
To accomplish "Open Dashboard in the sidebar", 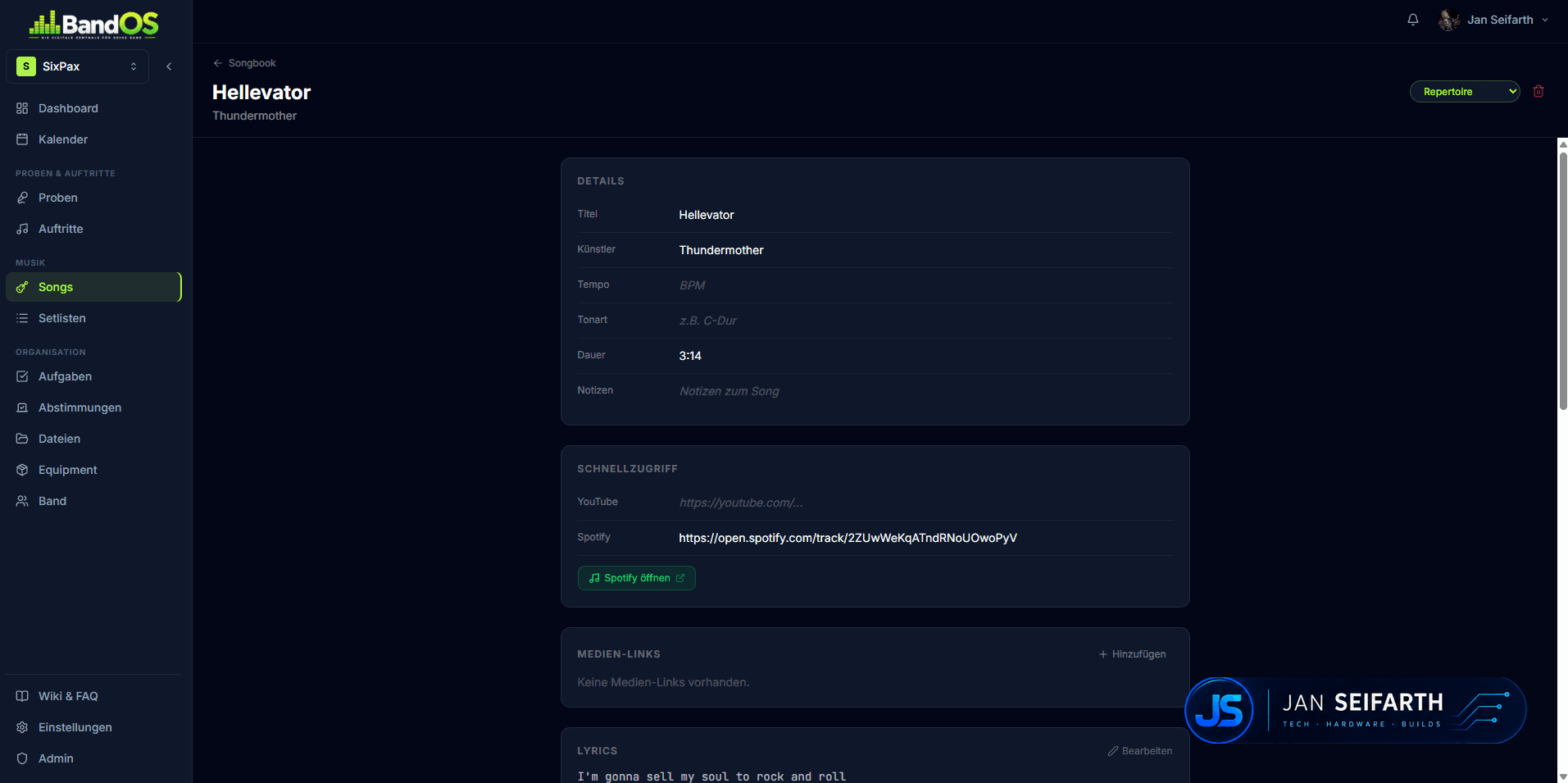I will point(93,108).
